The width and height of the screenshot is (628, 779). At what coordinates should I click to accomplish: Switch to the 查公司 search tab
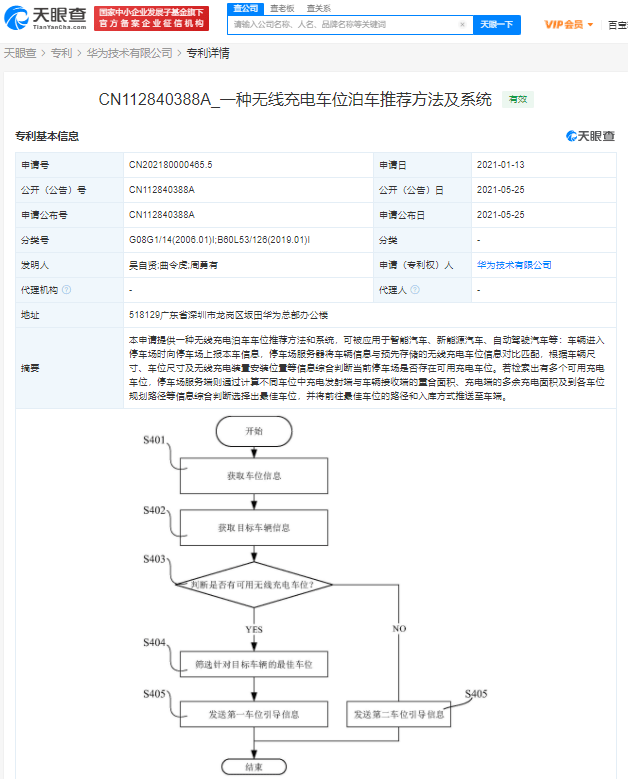pos(244,7)
